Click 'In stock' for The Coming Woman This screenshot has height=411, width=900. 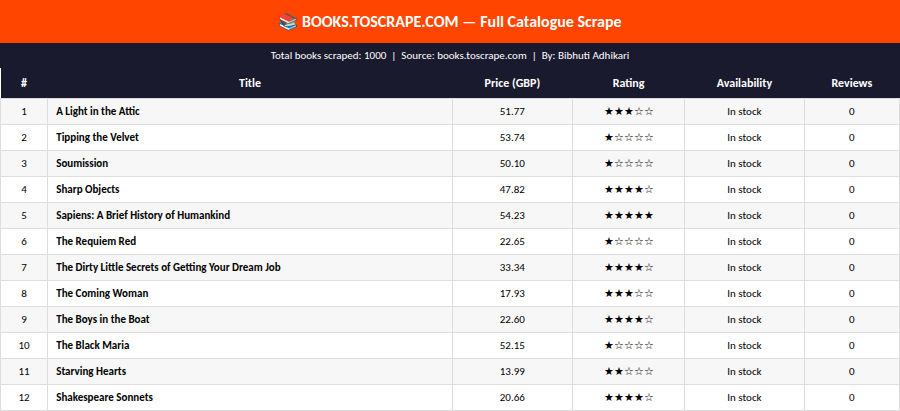pyautogui.click(x=744, y=293)
